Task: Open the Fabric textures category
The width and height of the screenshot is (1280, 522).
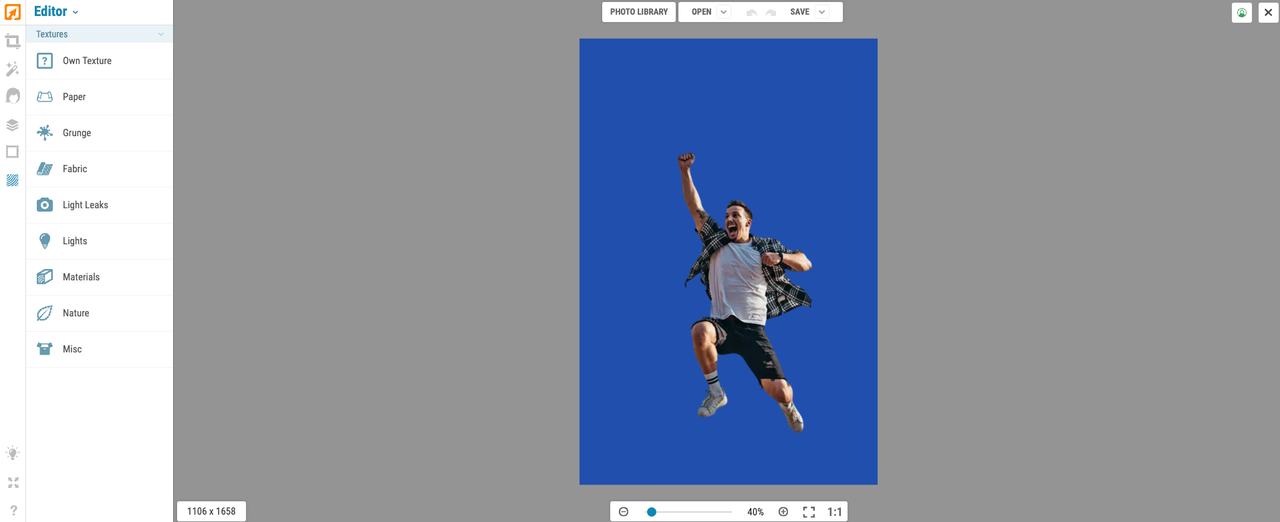Action: [99, 169]
